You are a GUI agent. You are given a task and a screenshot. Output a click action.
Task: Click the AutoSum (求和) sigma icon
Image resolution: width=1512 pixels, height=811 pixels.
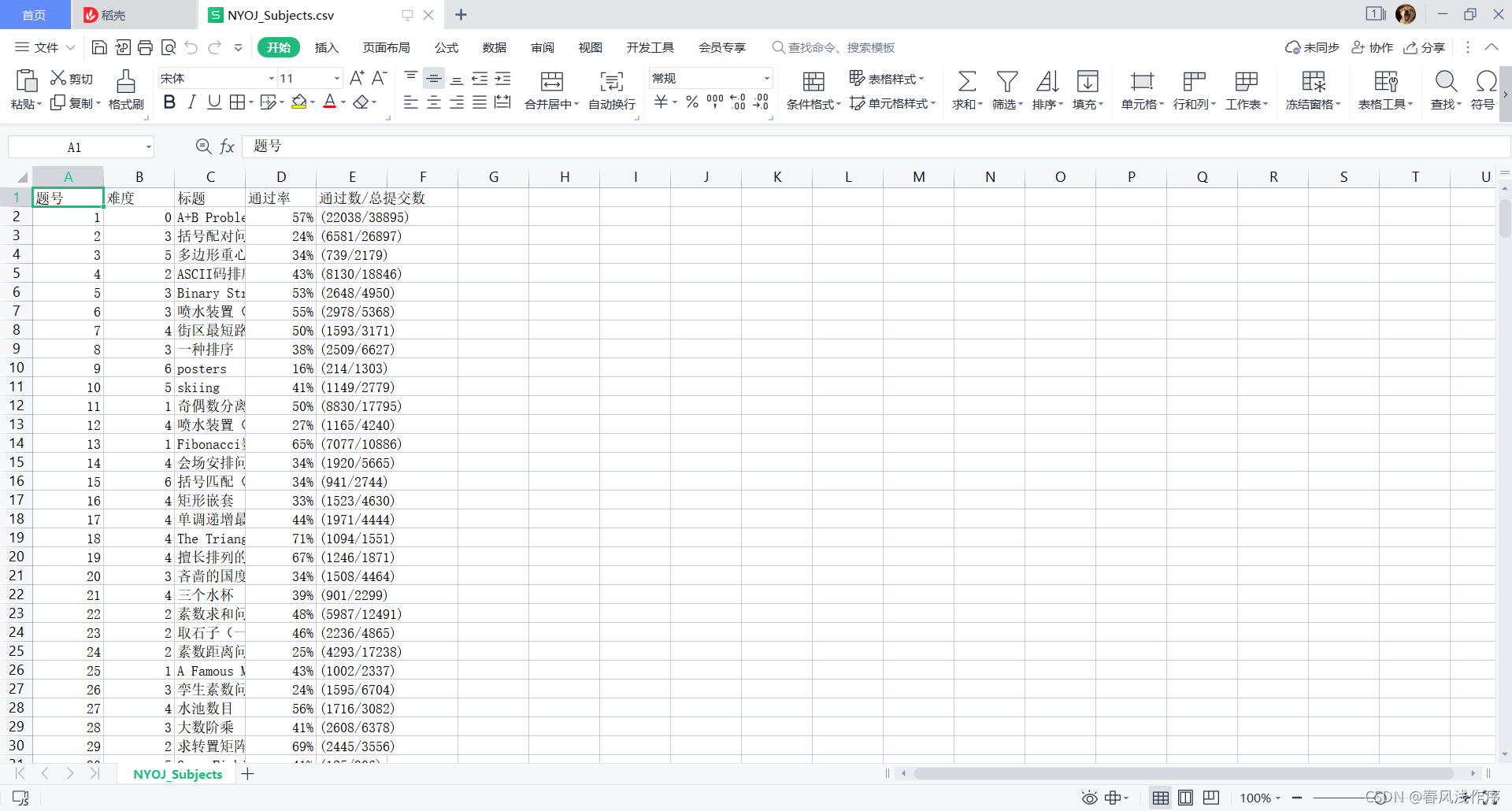tap(967, 81)
